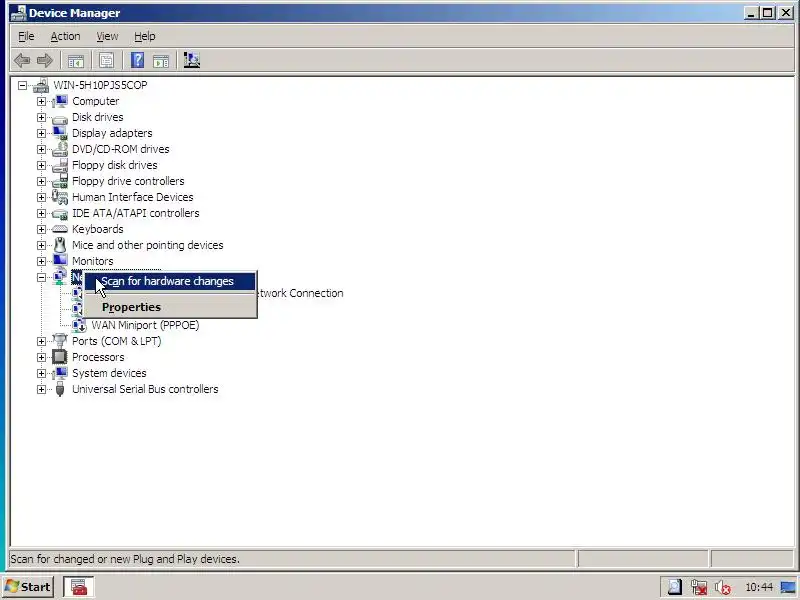Toggle the console tree toolbar icon
Image resolution: width=800 pixels, height=600 pixels.
pyautogui.click(x=76, y=61)
